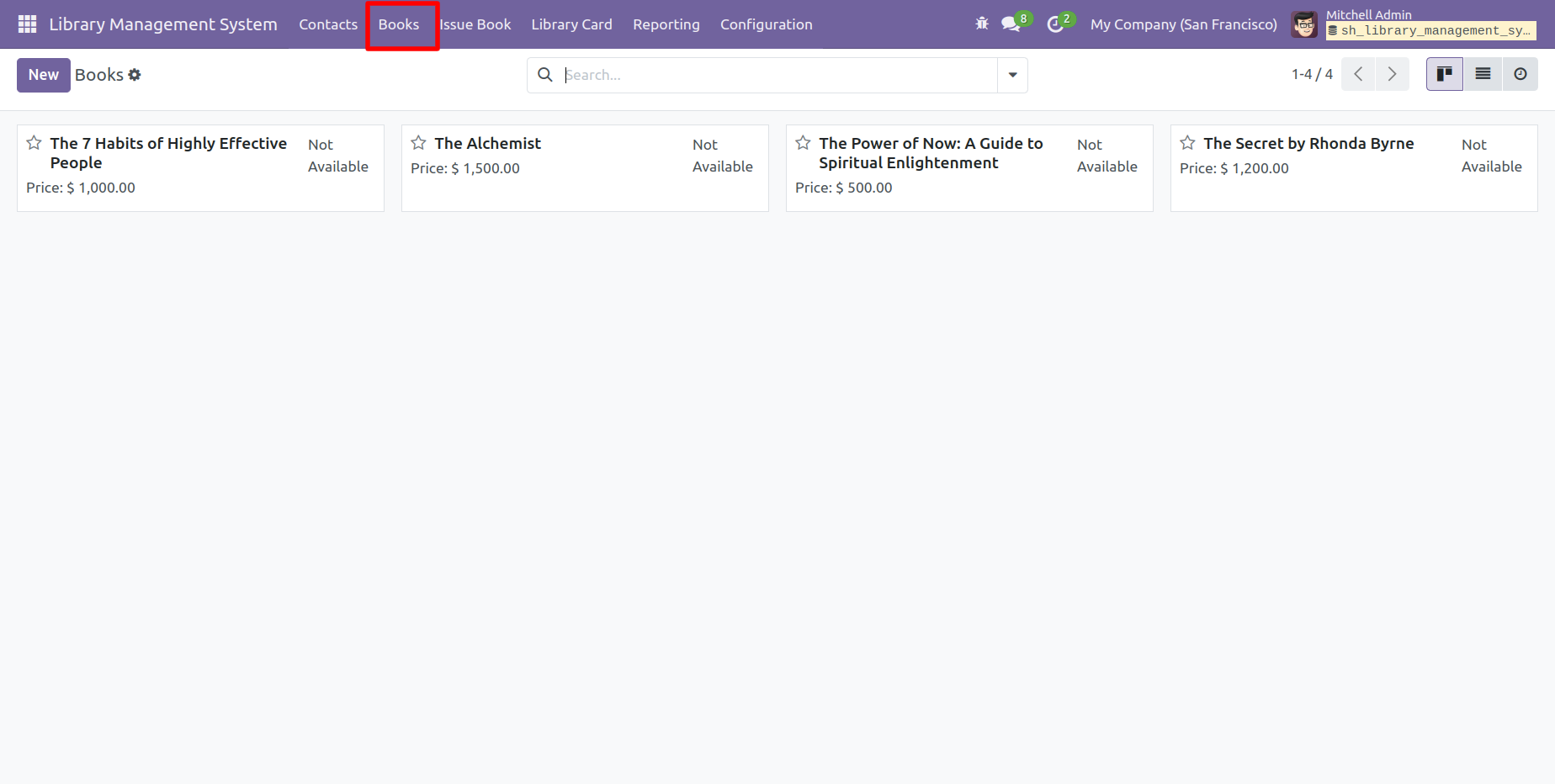
Task: Open the Issue Book menu
Action: tap(475, 24)
